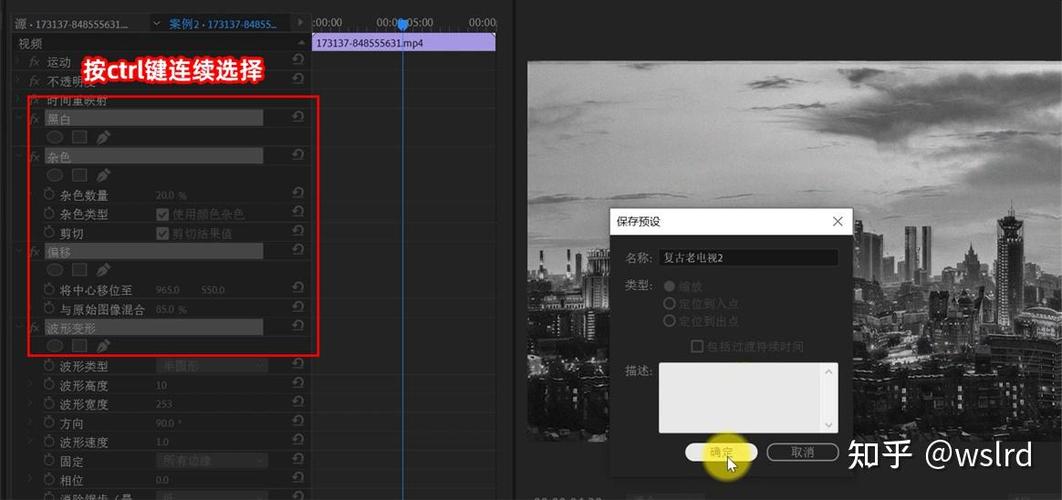Reset the 杂色数量 parameter

pyautogui.click(x=298, y=194)
